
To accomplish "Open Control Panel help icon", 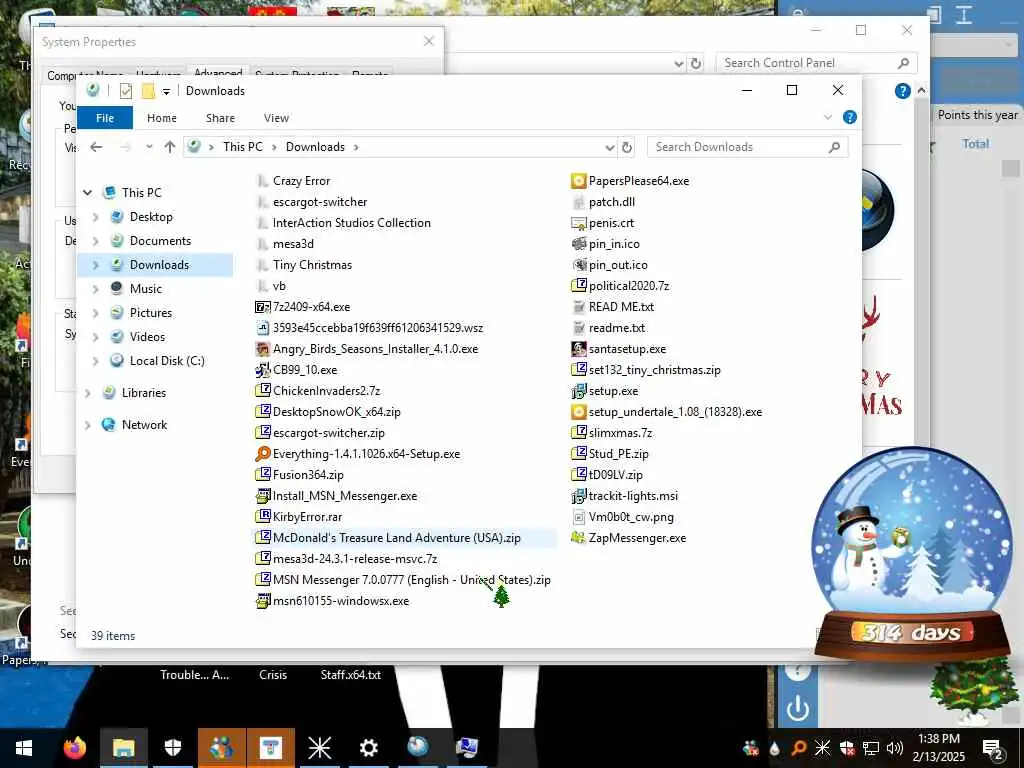I will point(903,91).
